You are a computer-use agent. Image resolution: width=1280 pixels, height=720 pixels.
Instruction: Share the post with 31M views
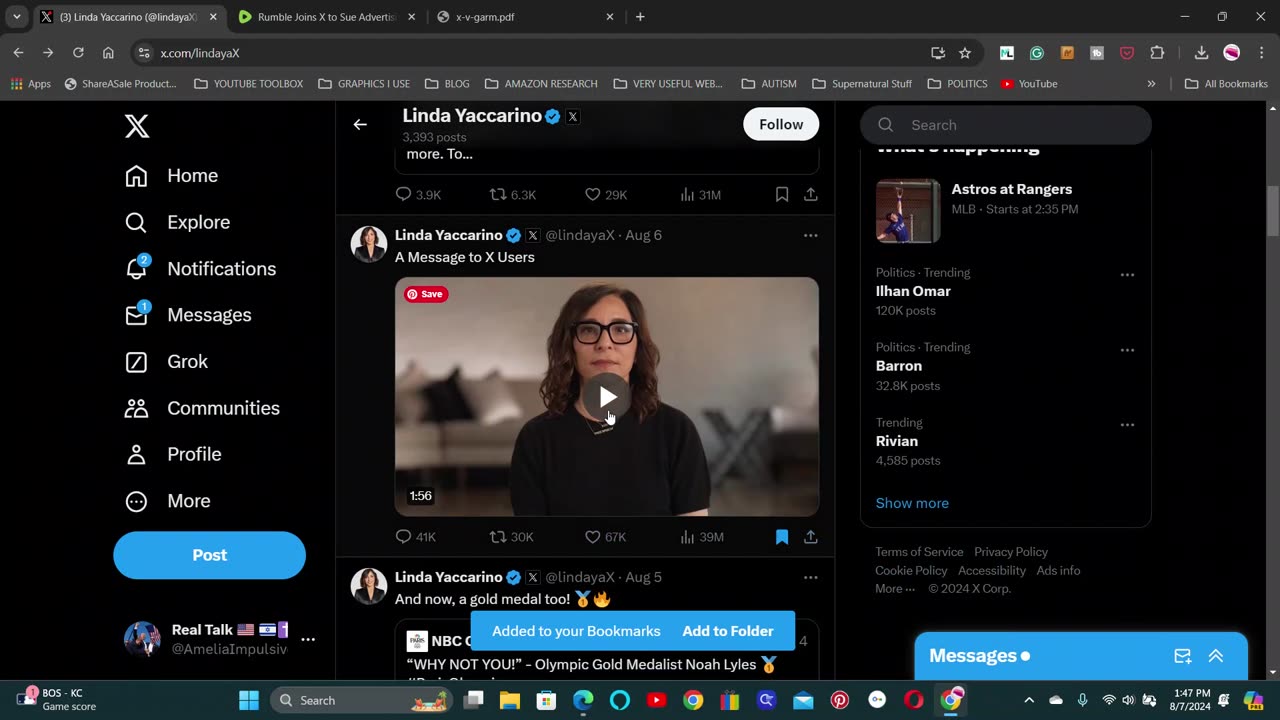[811, 195]
